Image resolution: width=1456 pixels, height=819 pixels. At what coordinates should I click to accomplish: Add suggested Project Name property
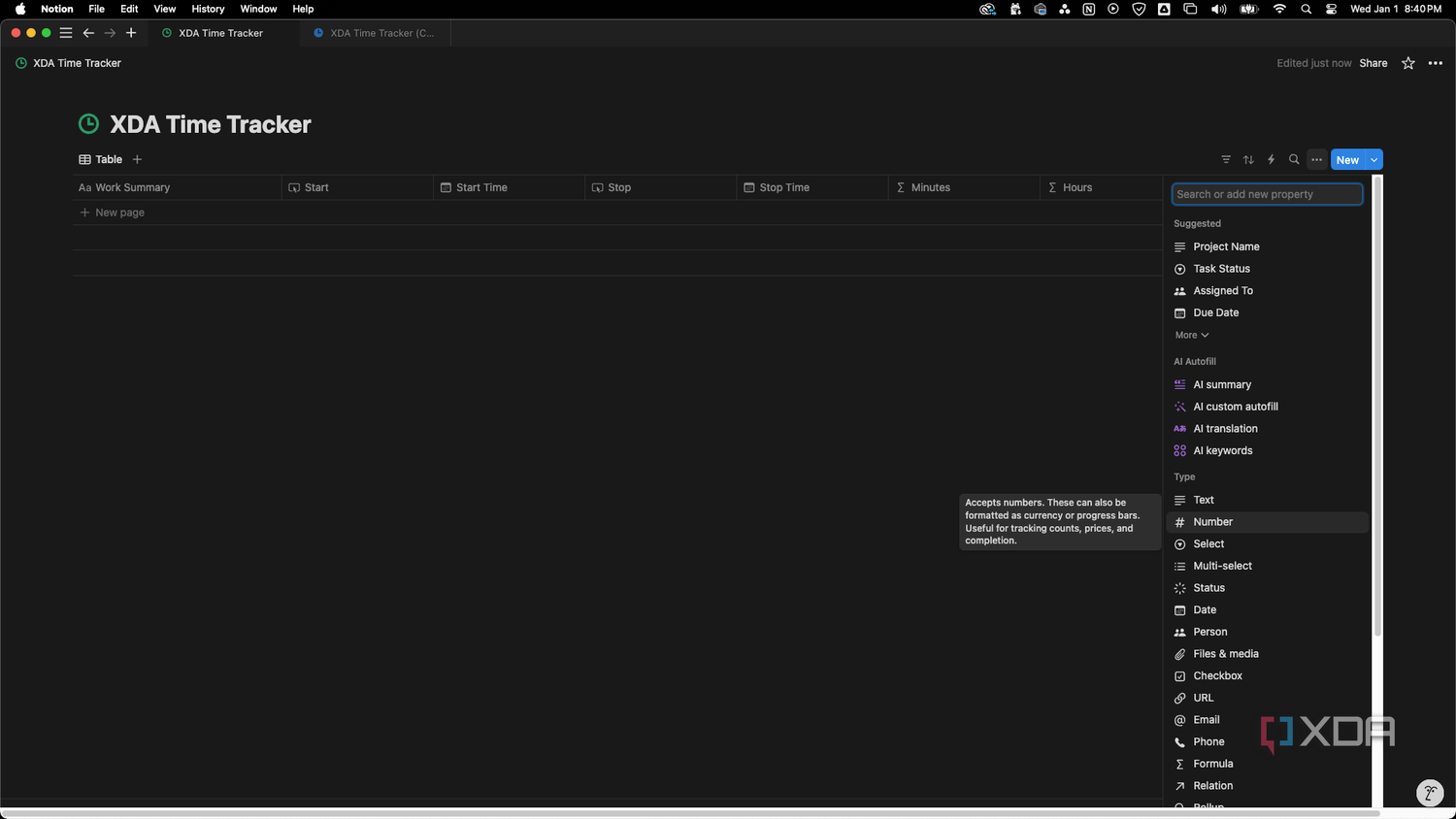click(x=1267, y=246)
